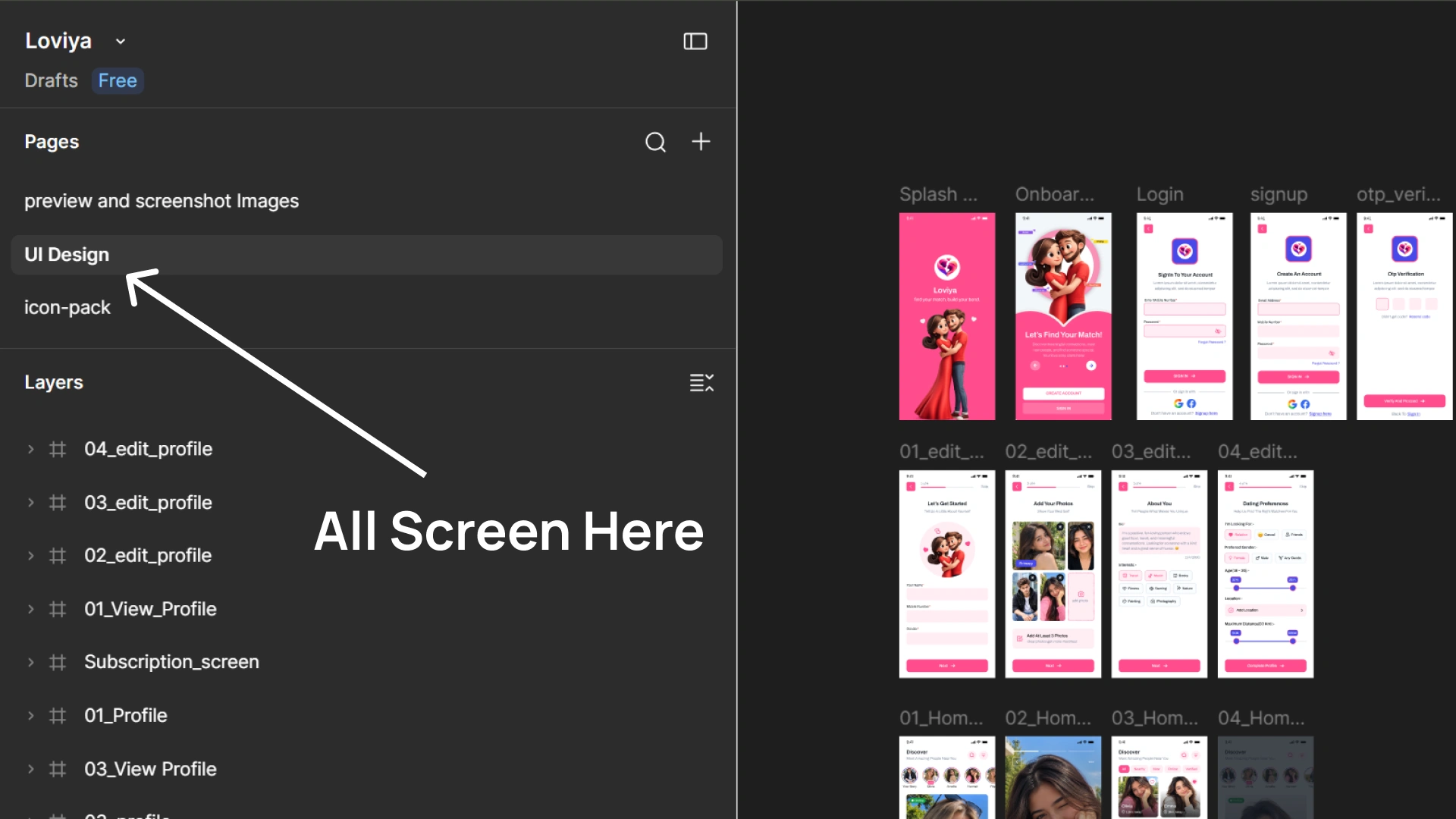1456x819 pixels.
Task: Select the Subscription_screen layer name
Action: click(172, 662)
